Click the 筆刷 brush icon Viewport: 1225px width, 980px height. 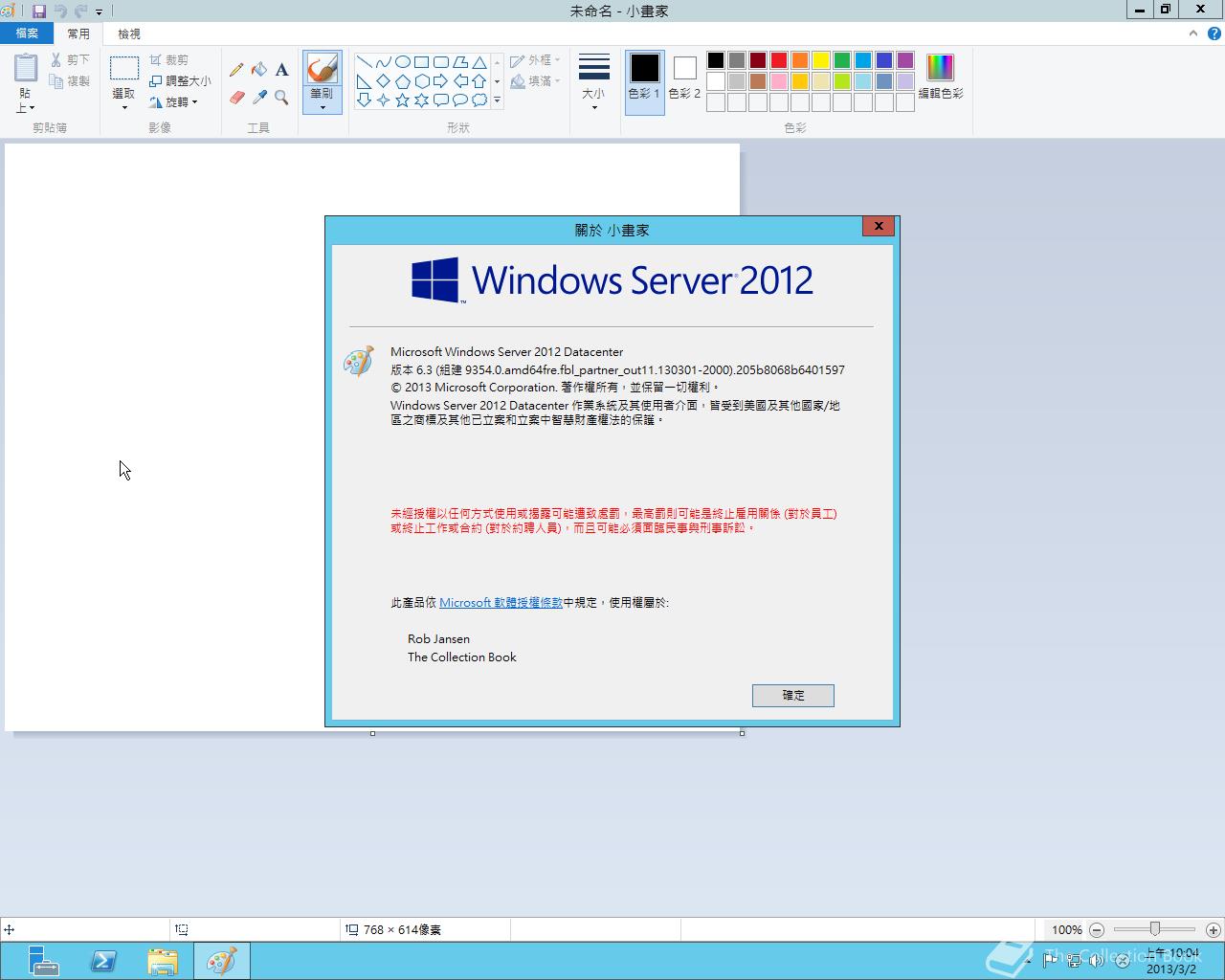(323, 69)
